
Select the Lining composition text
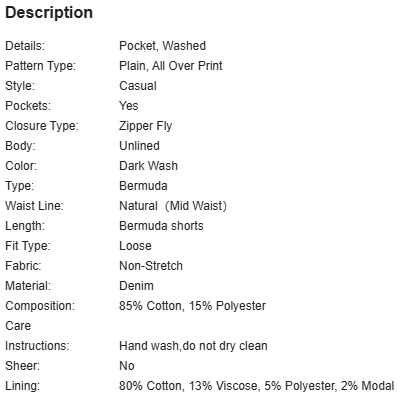257,386
